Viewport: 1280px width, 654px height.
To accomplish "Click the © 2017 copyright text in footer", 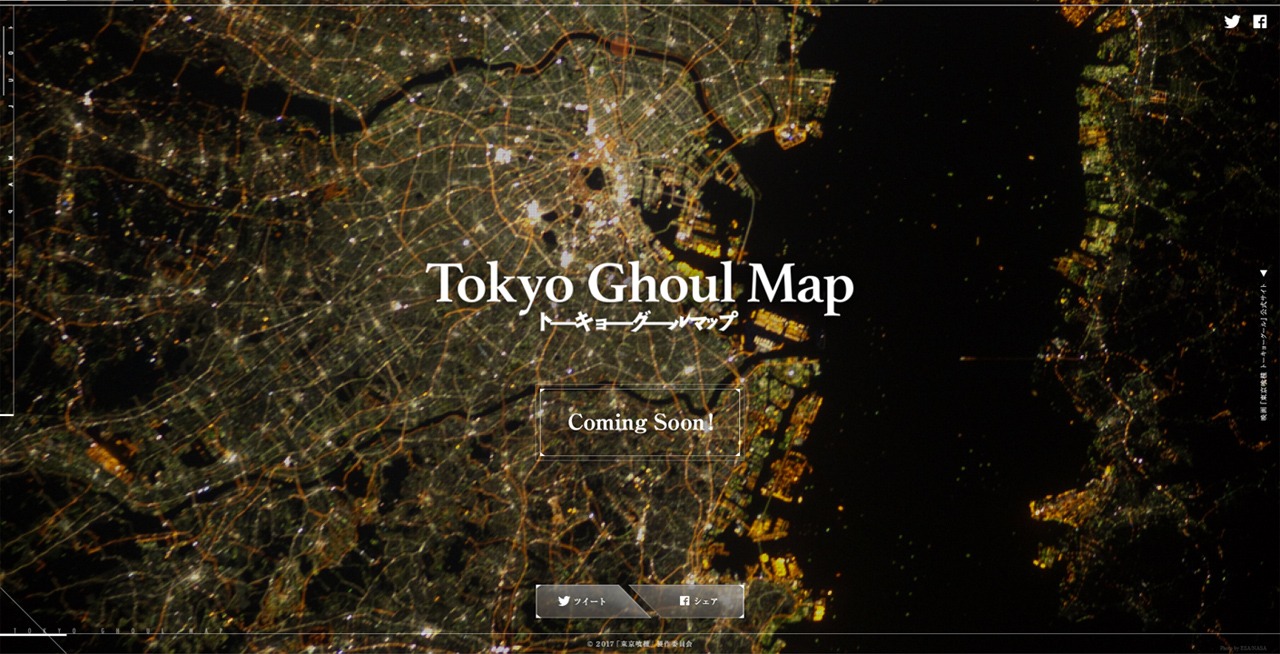I will (640, 644).
